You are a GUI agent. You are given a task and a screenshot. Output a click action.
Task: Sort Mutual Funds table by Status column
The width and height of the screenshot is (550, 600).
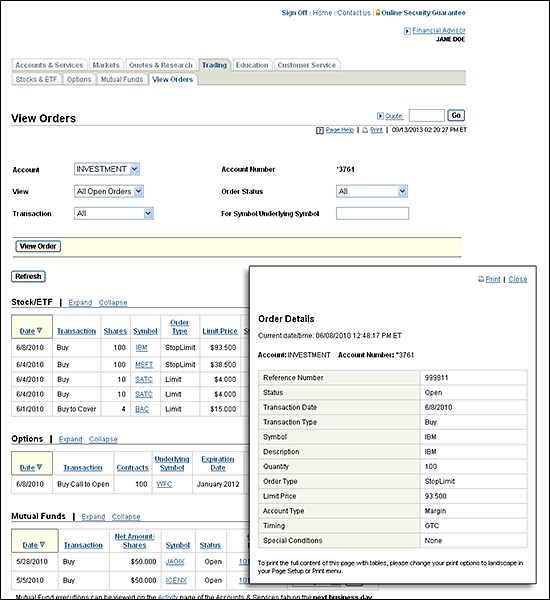coord(211,545)
